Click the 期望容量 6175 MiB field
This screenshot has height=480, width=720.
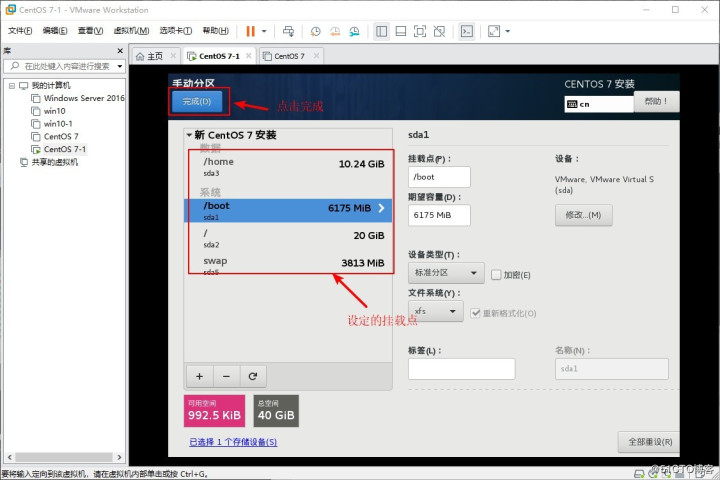point(439,215)
